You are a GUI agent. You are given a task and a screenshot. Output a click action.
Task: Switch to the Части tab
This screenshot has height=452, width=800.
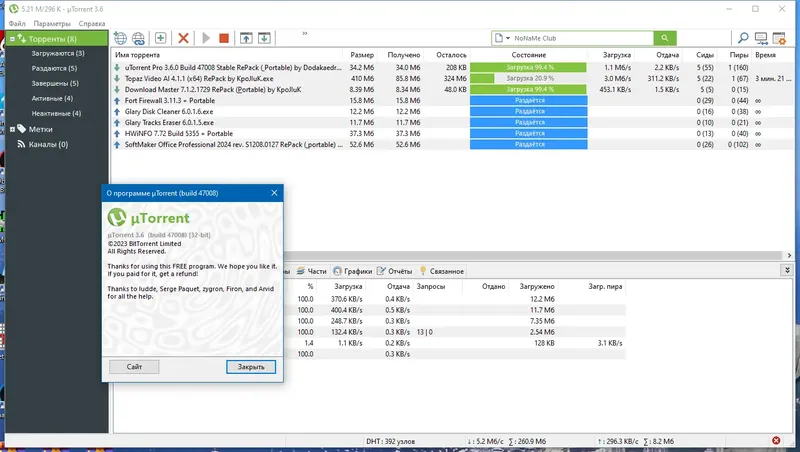point(312,271)
